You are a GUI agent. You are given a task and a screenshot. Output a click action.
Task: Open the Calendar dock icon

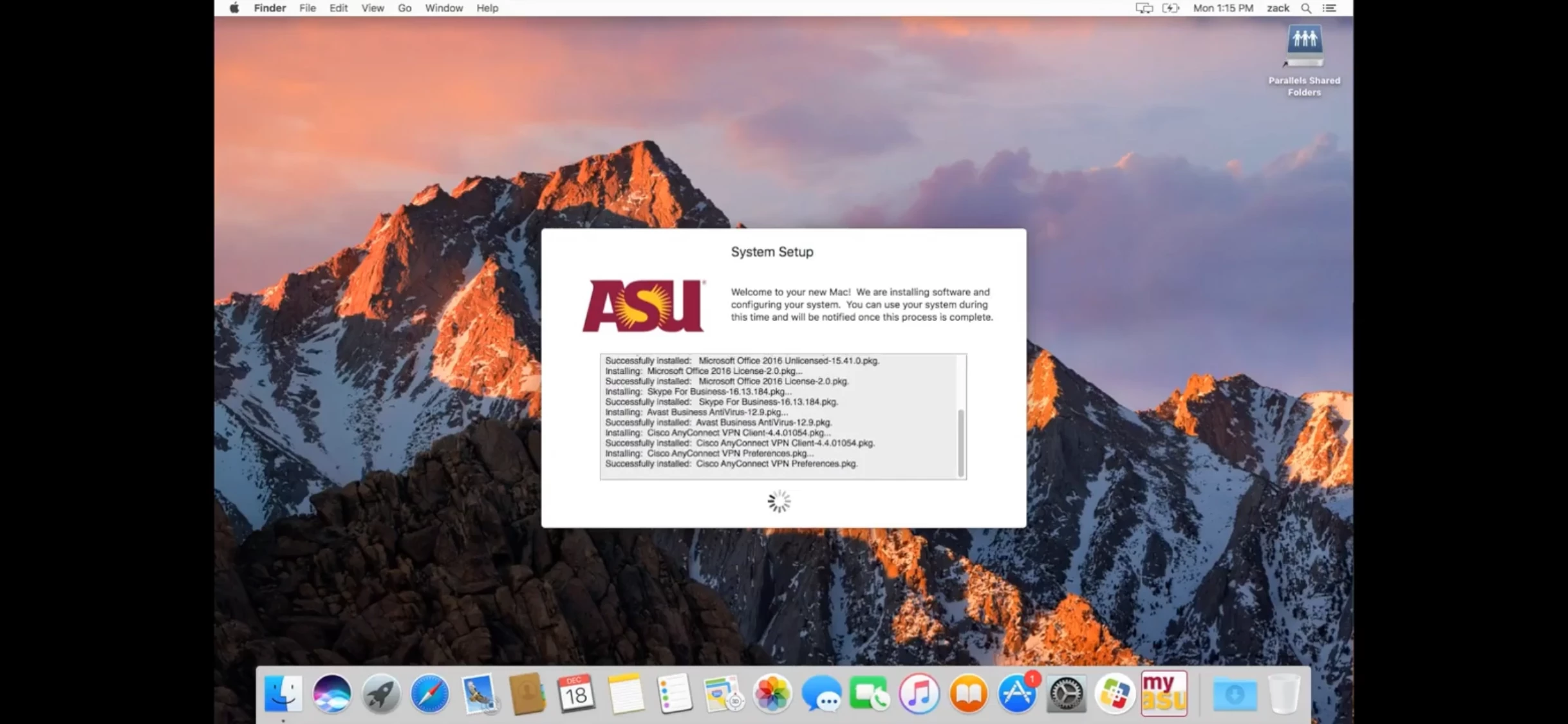tap(575, 694)
